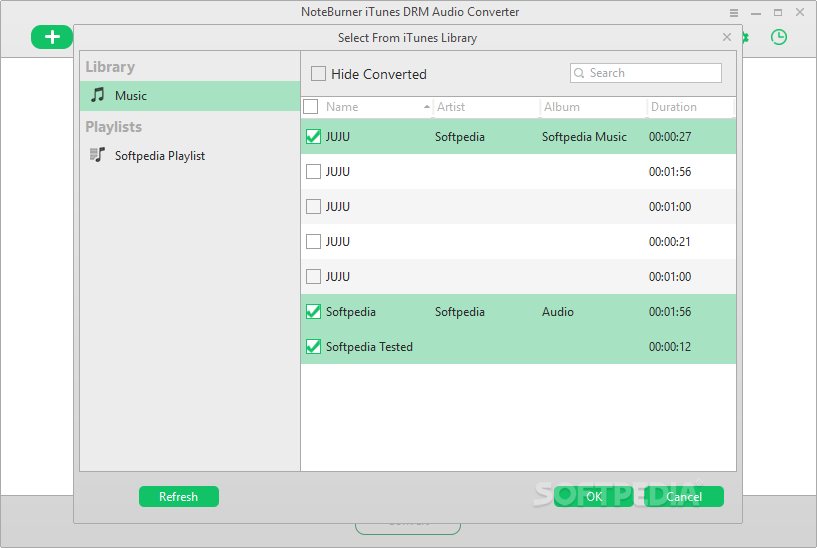Open the conversion history clock icon
This screenshot has height=548, width=817.
coord(778,37)
